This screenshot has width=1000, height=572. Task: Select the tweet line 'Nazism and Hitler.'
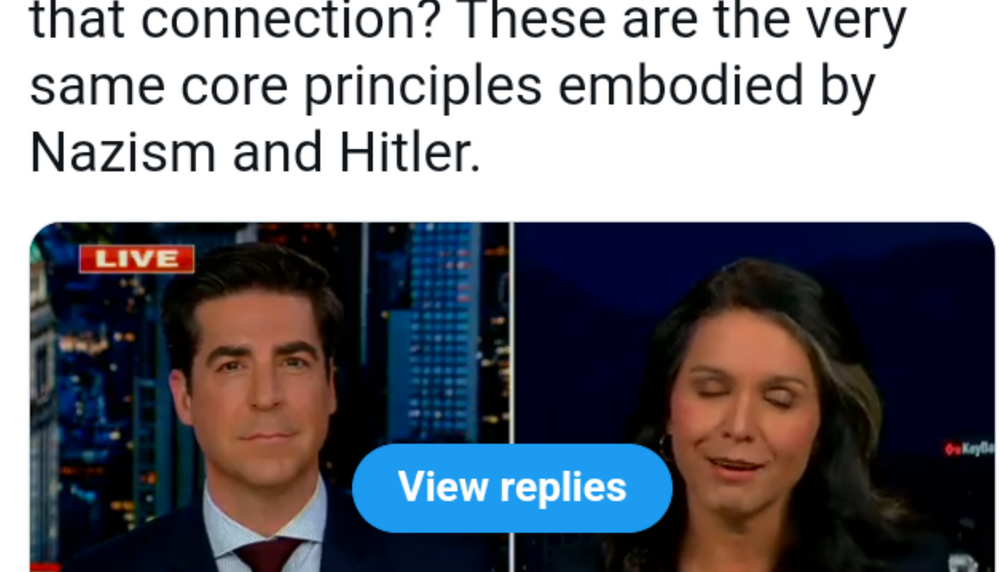point(255,153)
